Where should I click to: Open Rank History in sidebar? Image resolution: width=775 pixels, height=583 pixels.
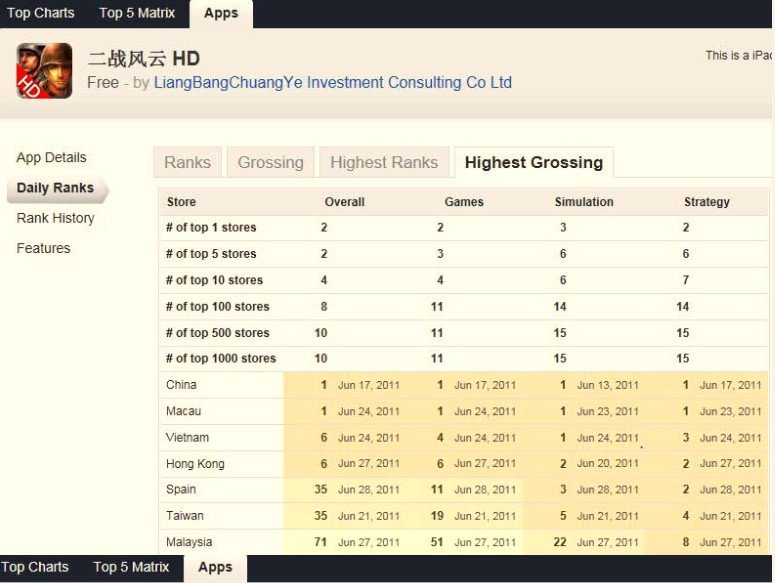click(55, 218)
